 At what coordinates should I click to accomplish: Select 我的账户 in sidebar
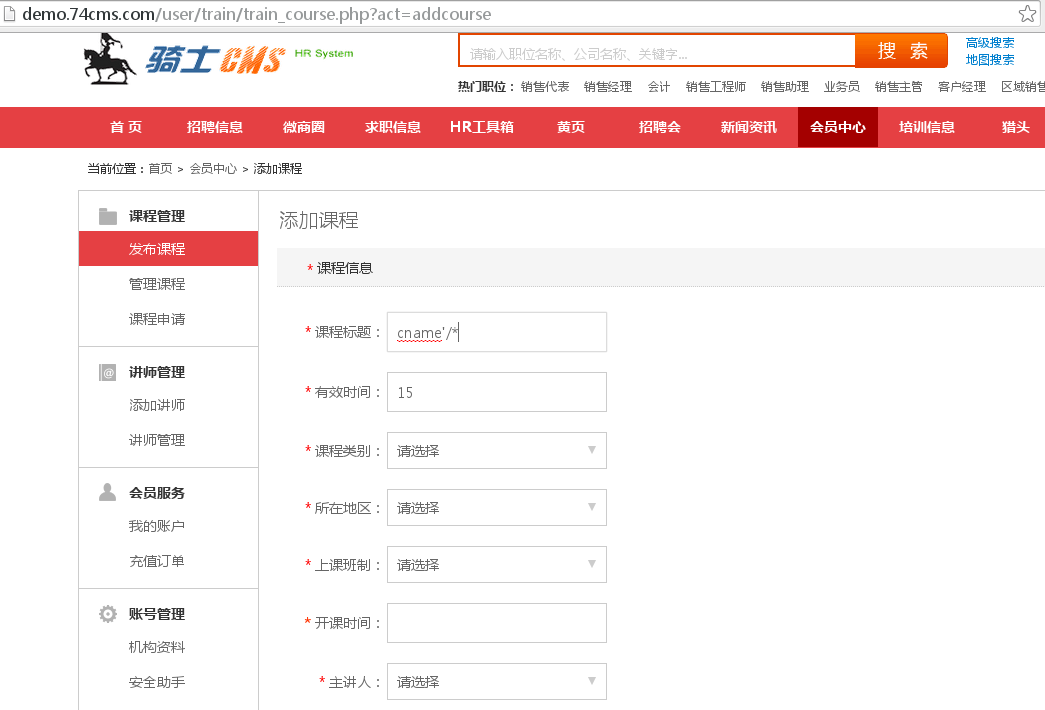point(157,526)
